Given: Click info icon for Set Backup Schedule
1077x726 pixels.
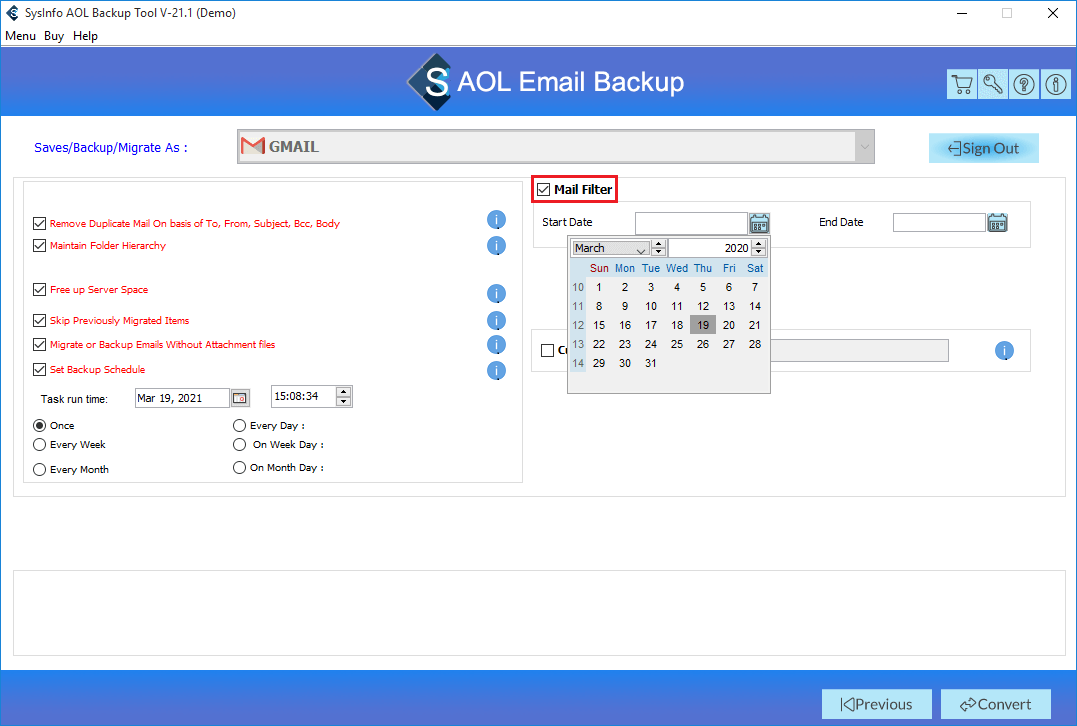Looking at the screenshot, I should (496, 371).
